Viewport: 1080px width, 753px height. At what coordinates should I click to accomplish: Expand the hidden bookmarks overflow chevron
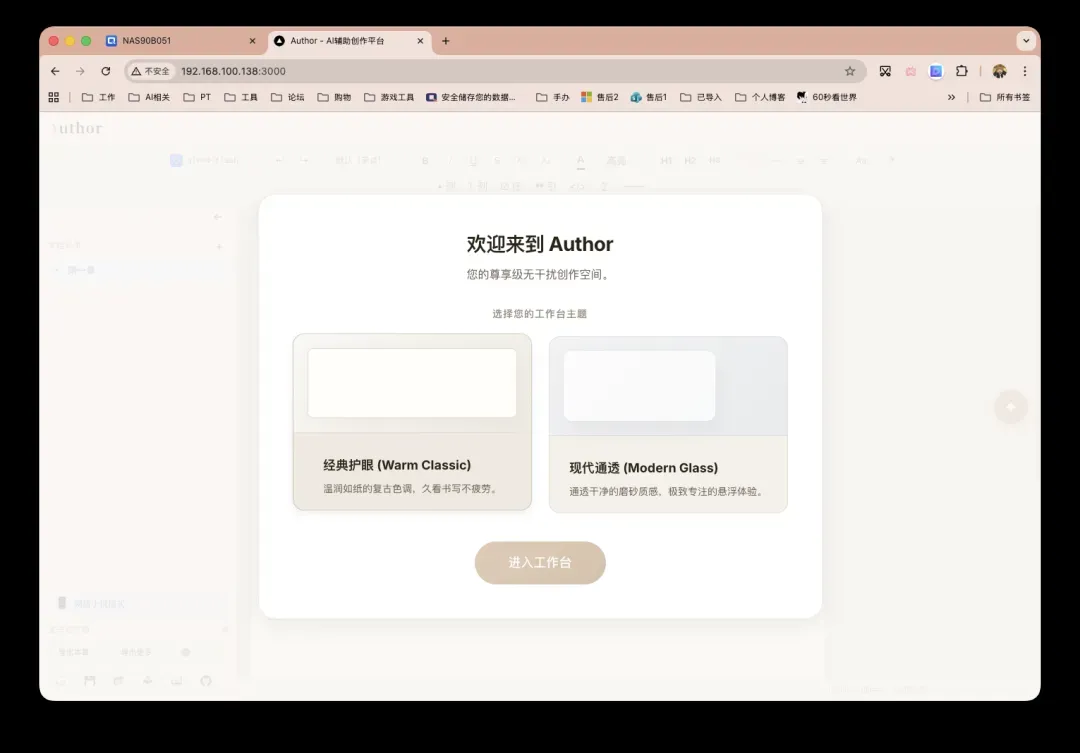tap(951, 97)
